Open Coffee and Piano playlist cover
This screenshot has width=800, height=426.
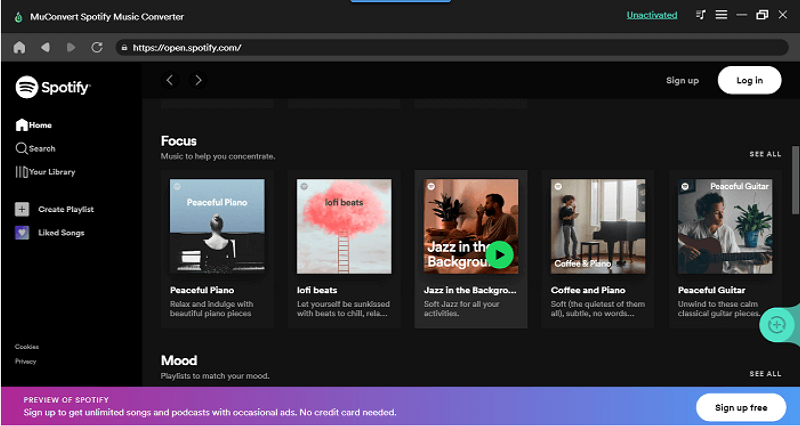click(x=598, y=226)
